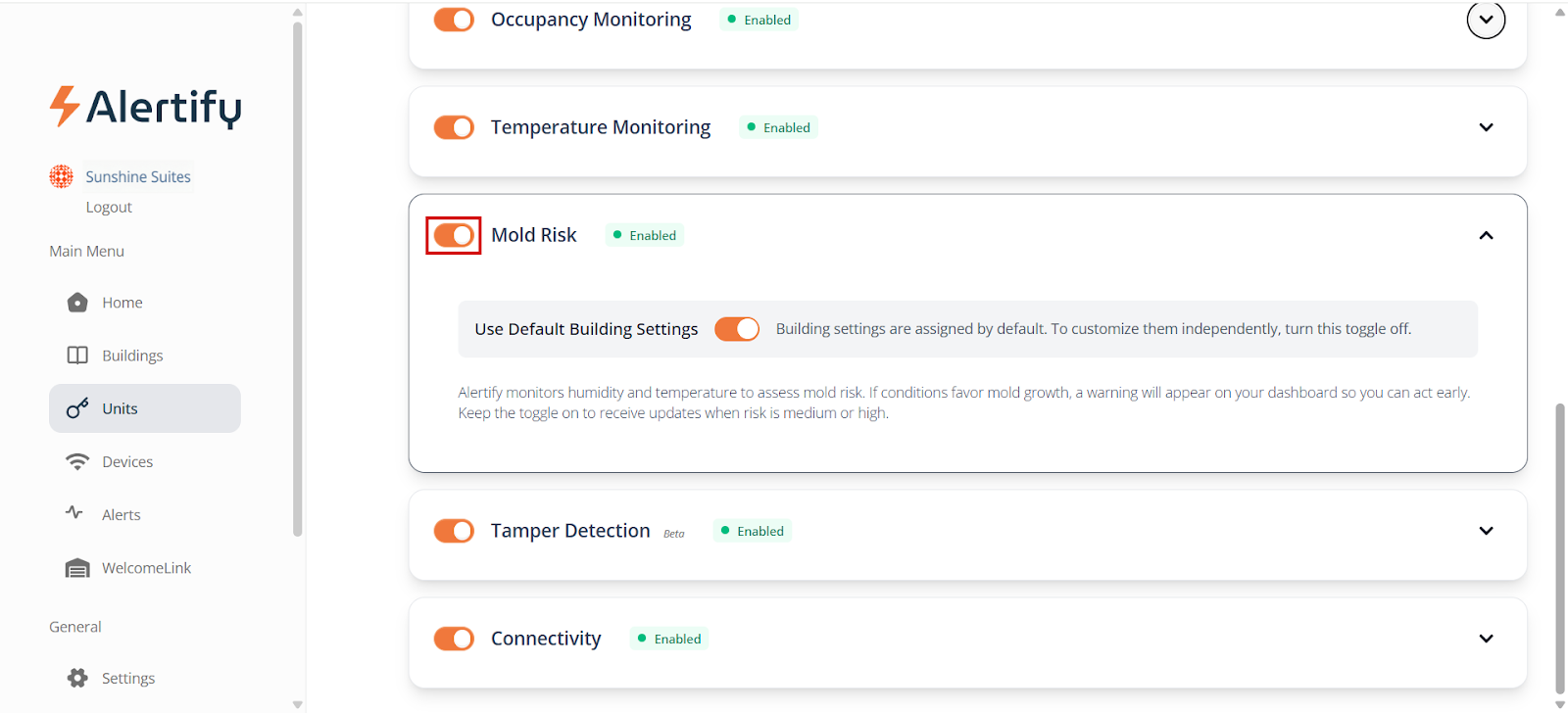
Task: Click the Sunshine Suites globe icon
Action: (x=62, y=176)
